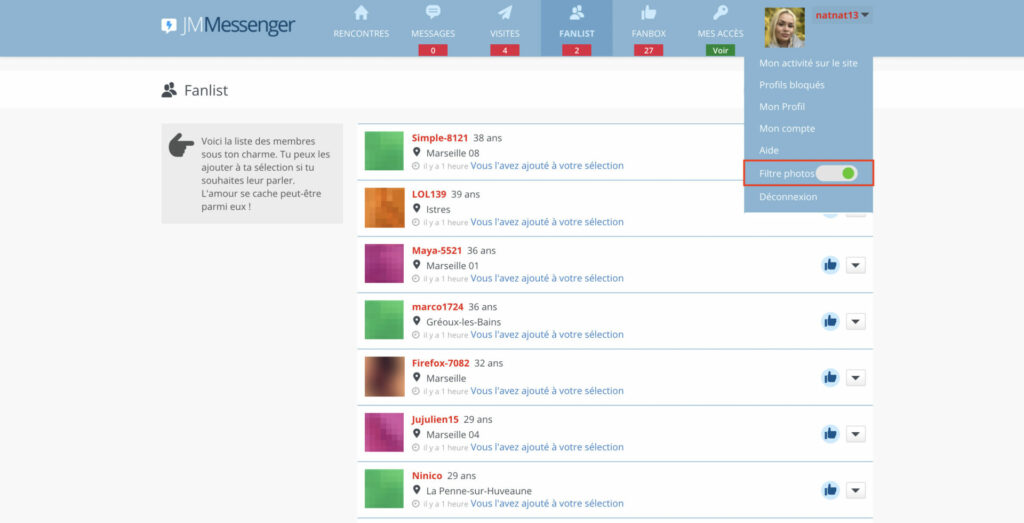Expand dropdown arrow next to marco1724
Screen dimensions: 1024x523
pos(856,321)
